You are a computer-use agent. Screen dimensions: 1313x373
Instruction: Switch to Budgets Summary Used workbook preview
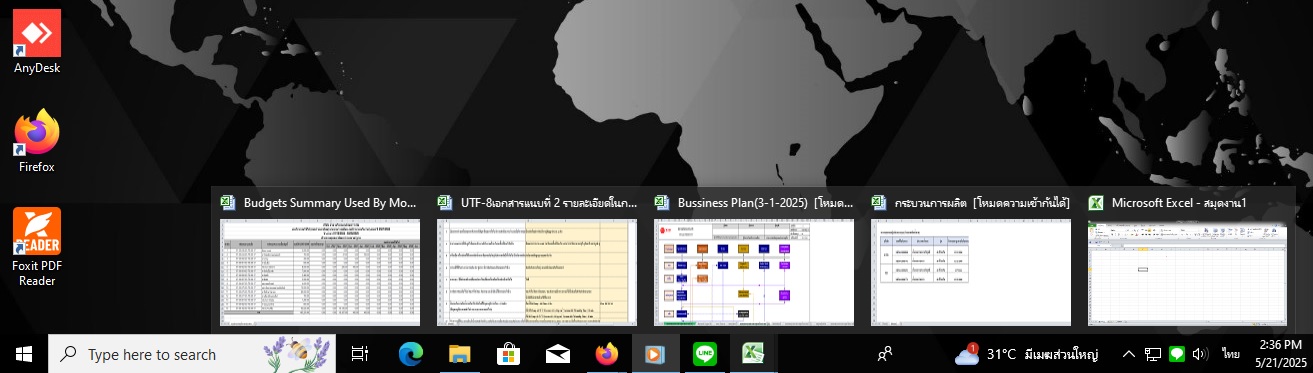click(320, 258)
